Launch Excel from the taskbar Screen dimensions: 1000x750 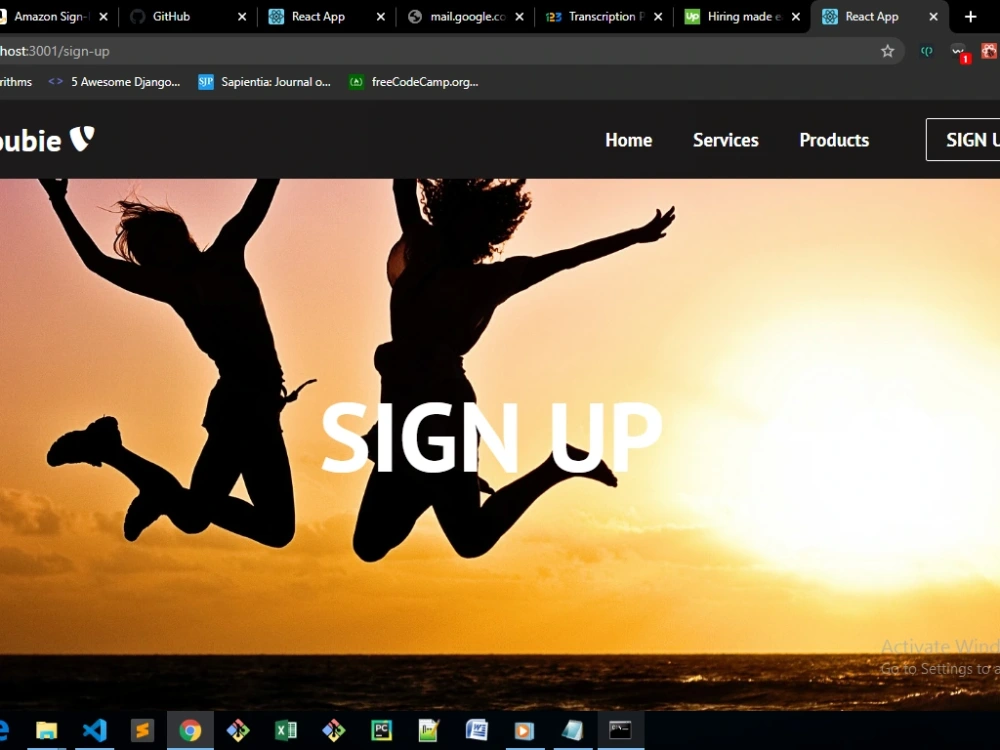pyautogui.click(x=286, y=730)
